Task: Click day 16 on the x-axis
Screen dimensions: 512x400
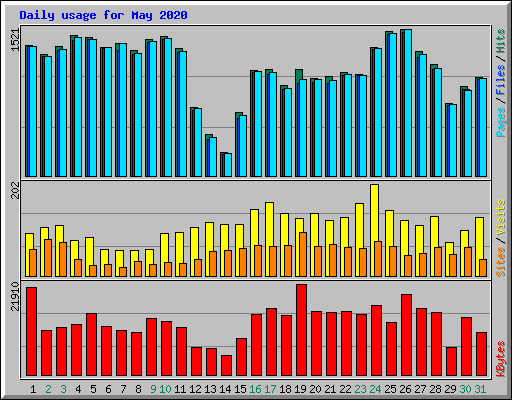Action: coord(255,389)
